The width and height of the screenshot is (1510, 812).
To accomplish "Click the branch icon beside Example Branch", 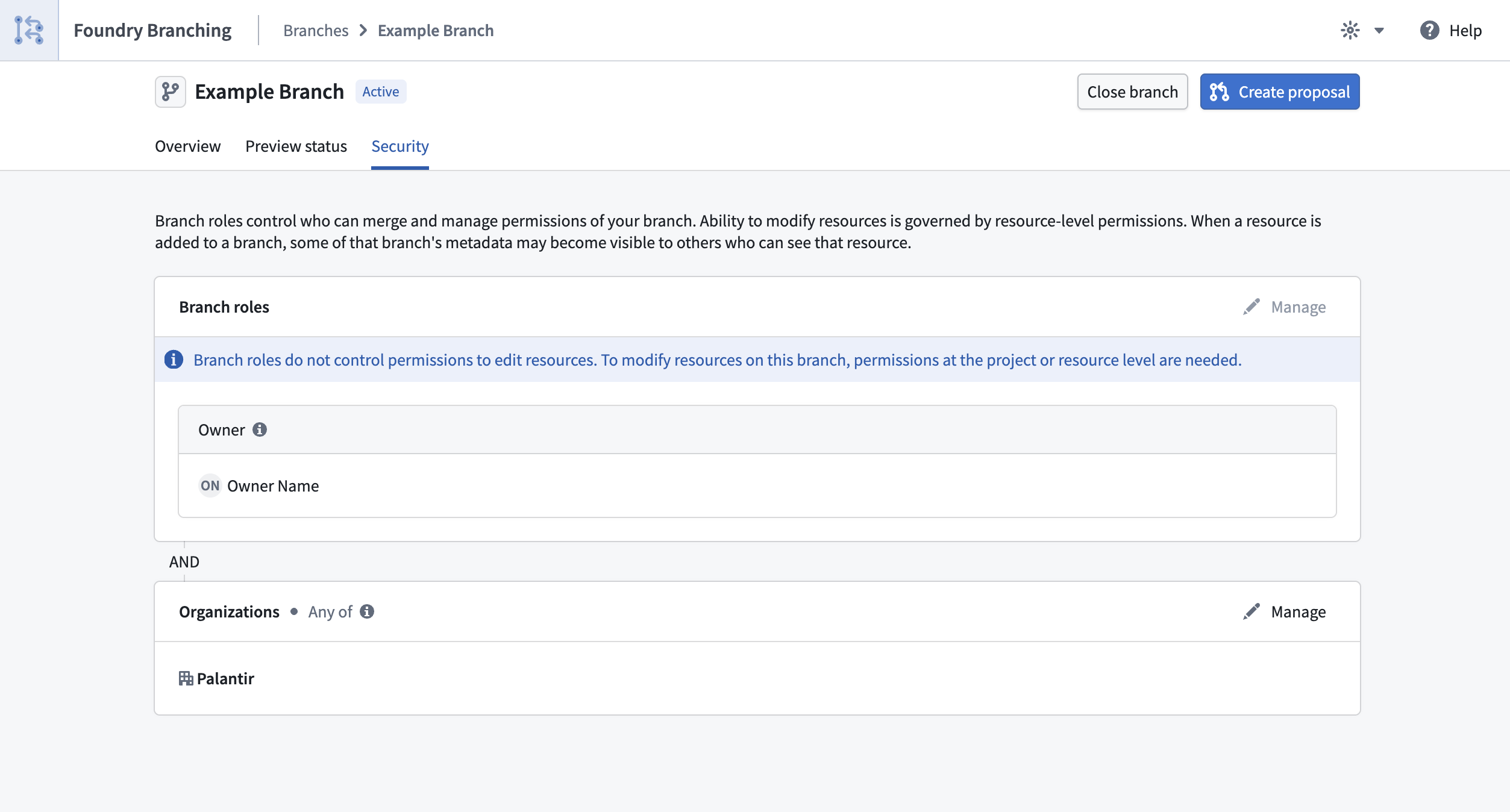I will pyautogui.click(x=170, y=92).
